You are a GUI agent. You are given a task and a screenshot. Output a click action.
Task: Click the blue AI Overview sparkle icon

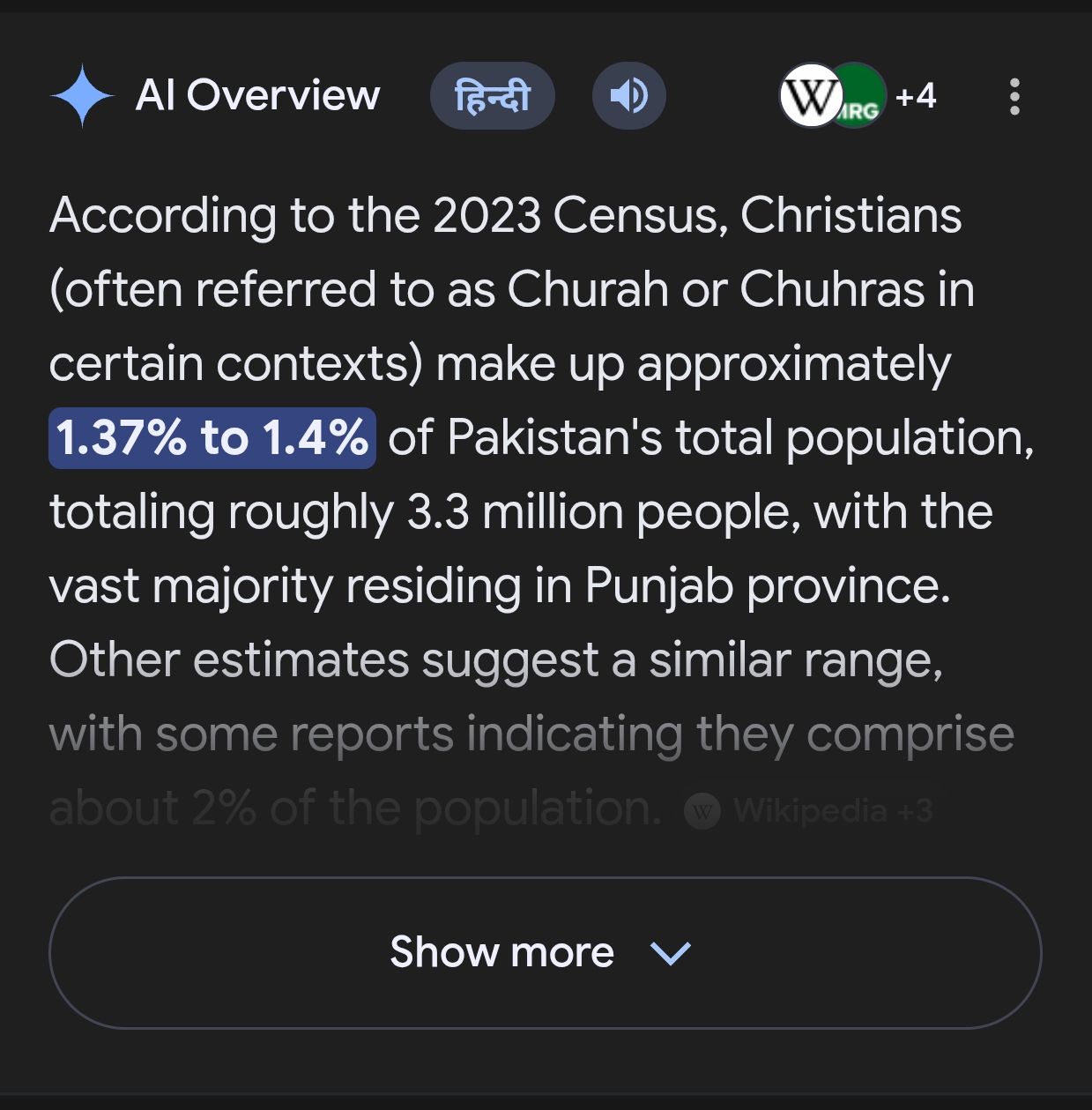coord(82,96)
